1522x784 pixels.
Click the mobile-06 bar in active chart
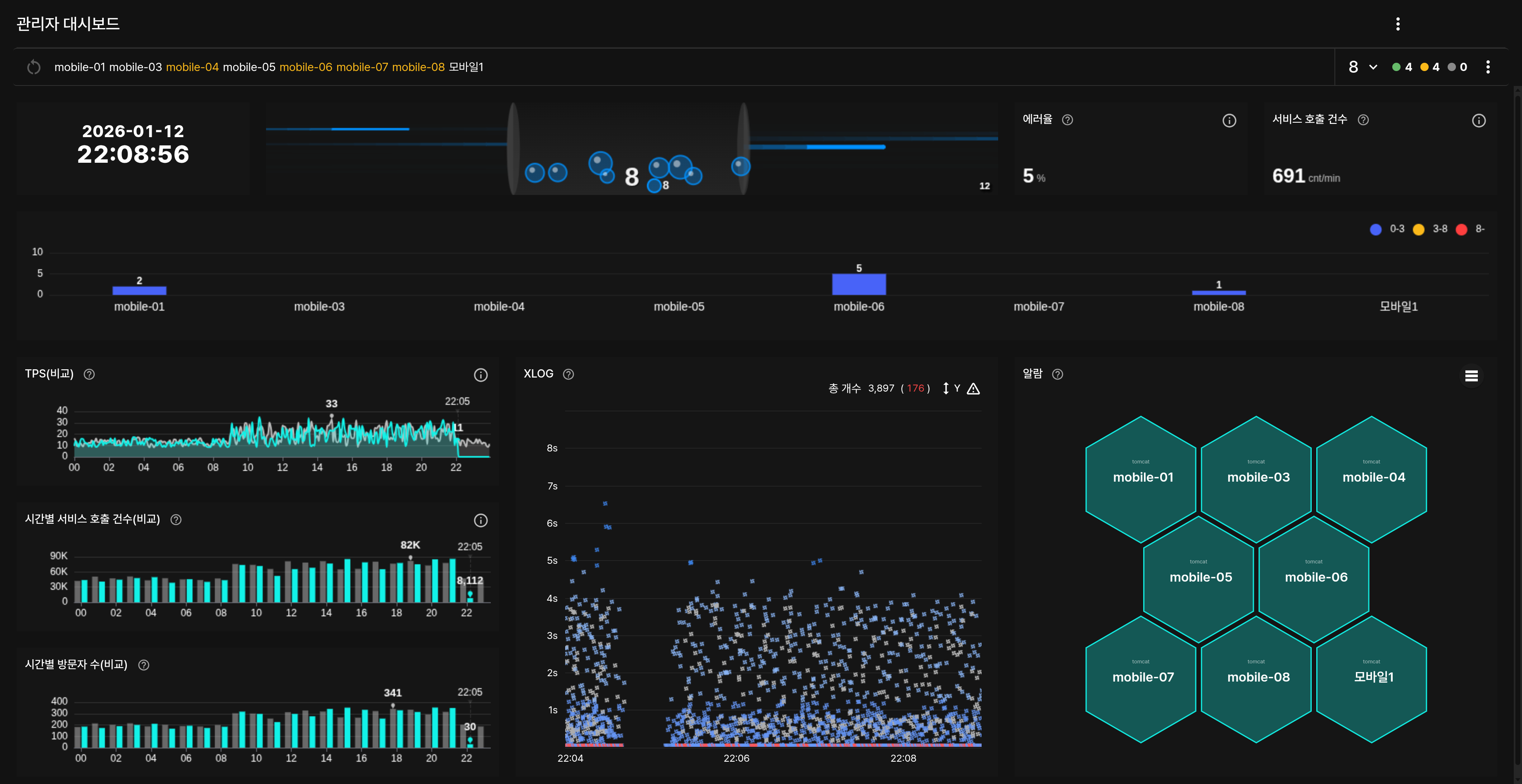pyautogui.click(x=859, y=284)
